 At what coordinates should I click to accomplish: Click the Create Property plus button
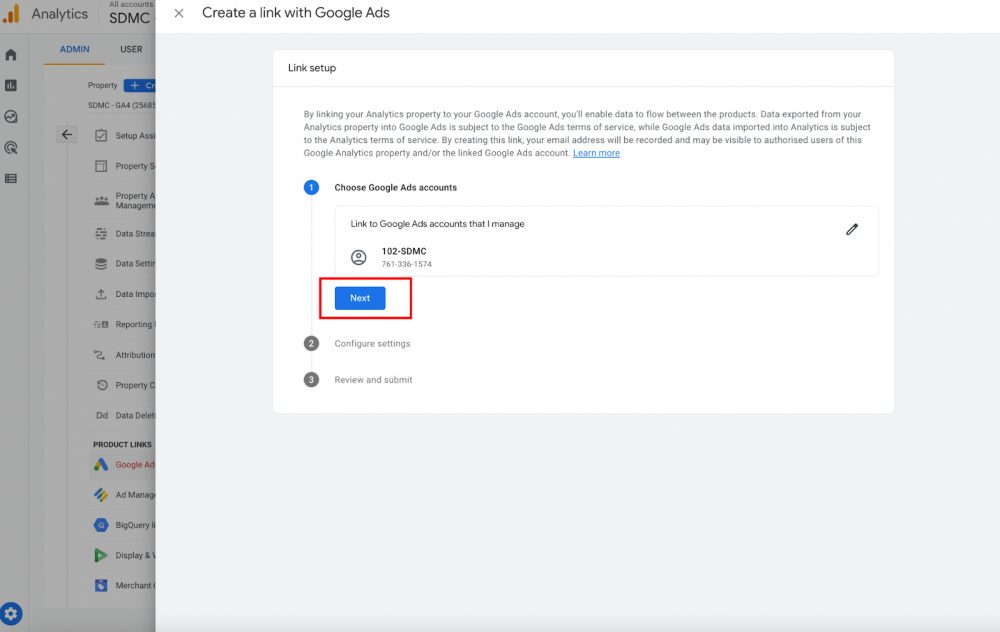coord(140,85)
